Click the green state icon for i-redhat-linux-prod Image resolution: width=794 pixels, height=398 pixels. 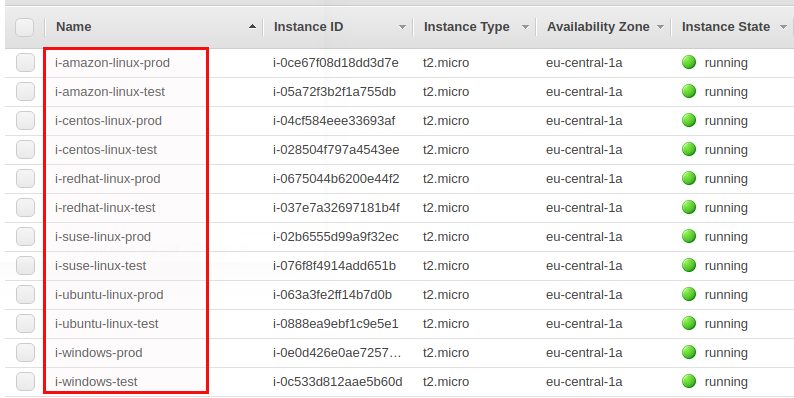tap(689, 178)
